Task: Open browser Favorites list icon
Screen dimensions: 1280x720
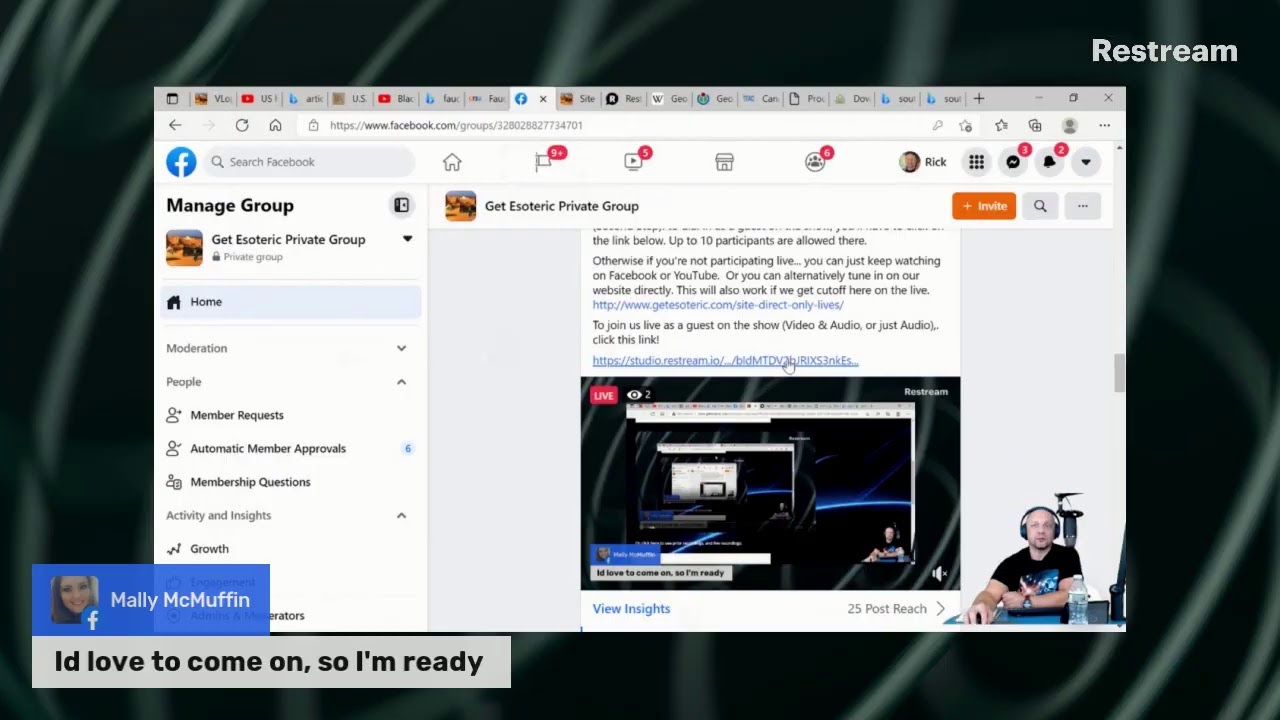Action: [1001, 125]
